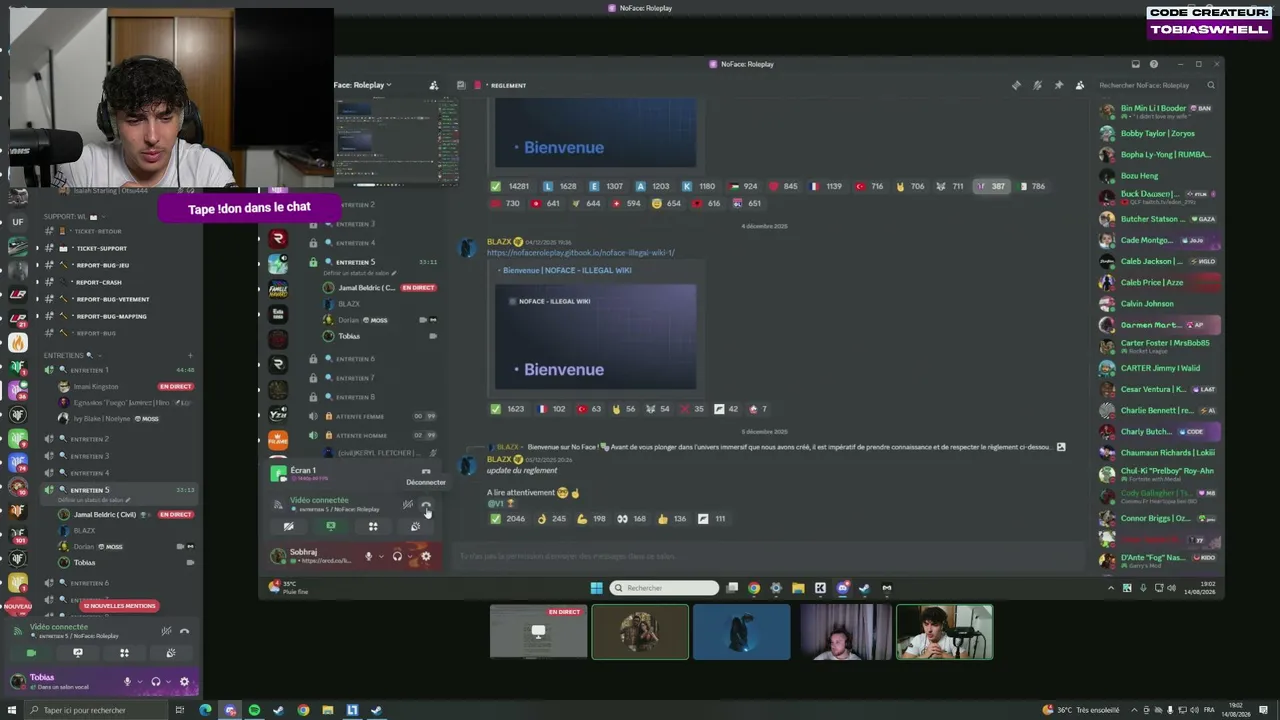Open Sobhraj's microphone options dropdown arrow
The height and width of the screenshot is (720, 1280).
coord(380,556)
